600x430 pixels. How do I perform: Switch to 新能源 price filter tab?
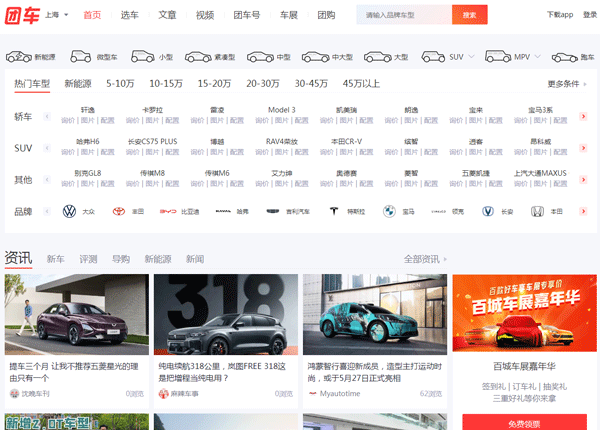(x=78, y=83)
